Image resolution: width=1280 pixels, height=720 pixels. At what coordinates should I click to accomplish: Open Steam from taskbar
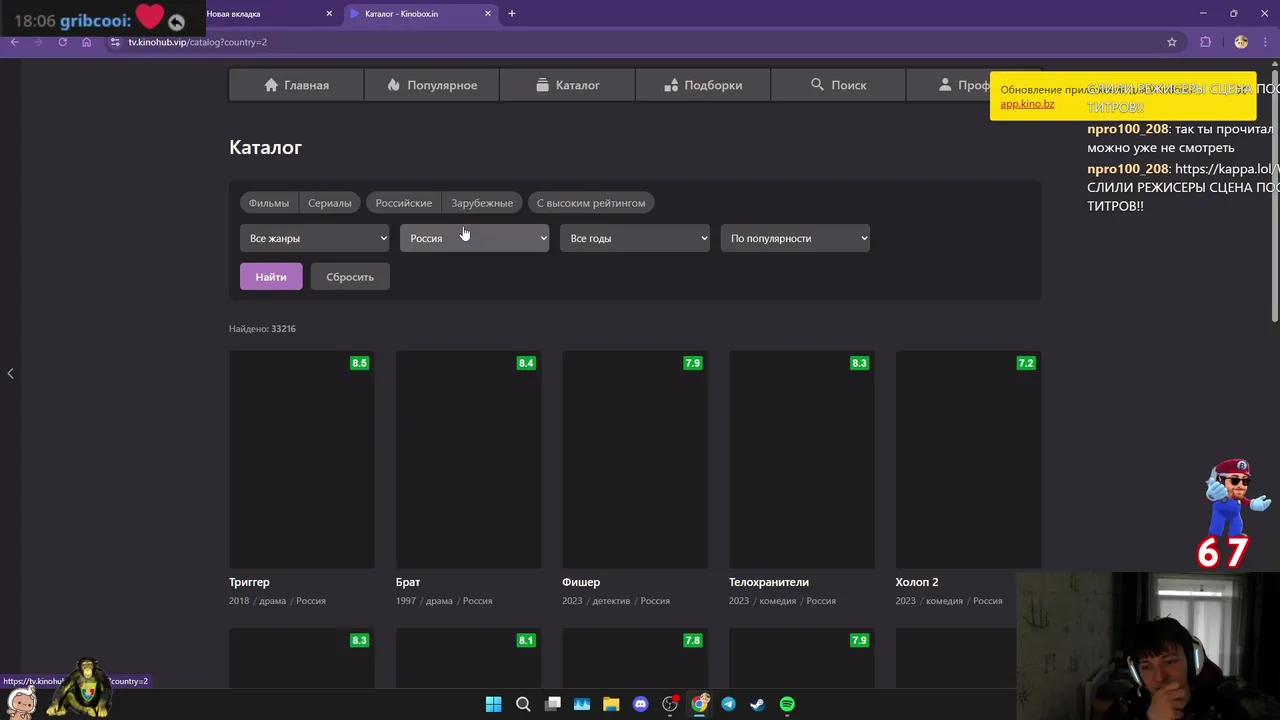pyautogui.click(x=758, y=704)
